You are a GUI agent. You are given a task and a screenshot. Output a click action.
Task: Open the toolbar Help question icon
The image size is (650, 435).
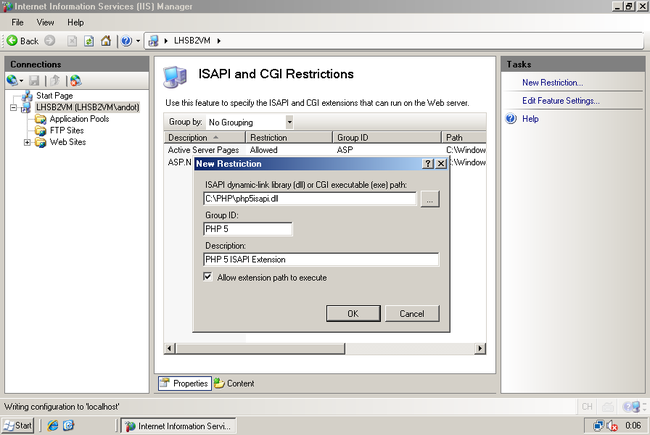(126, 41)
